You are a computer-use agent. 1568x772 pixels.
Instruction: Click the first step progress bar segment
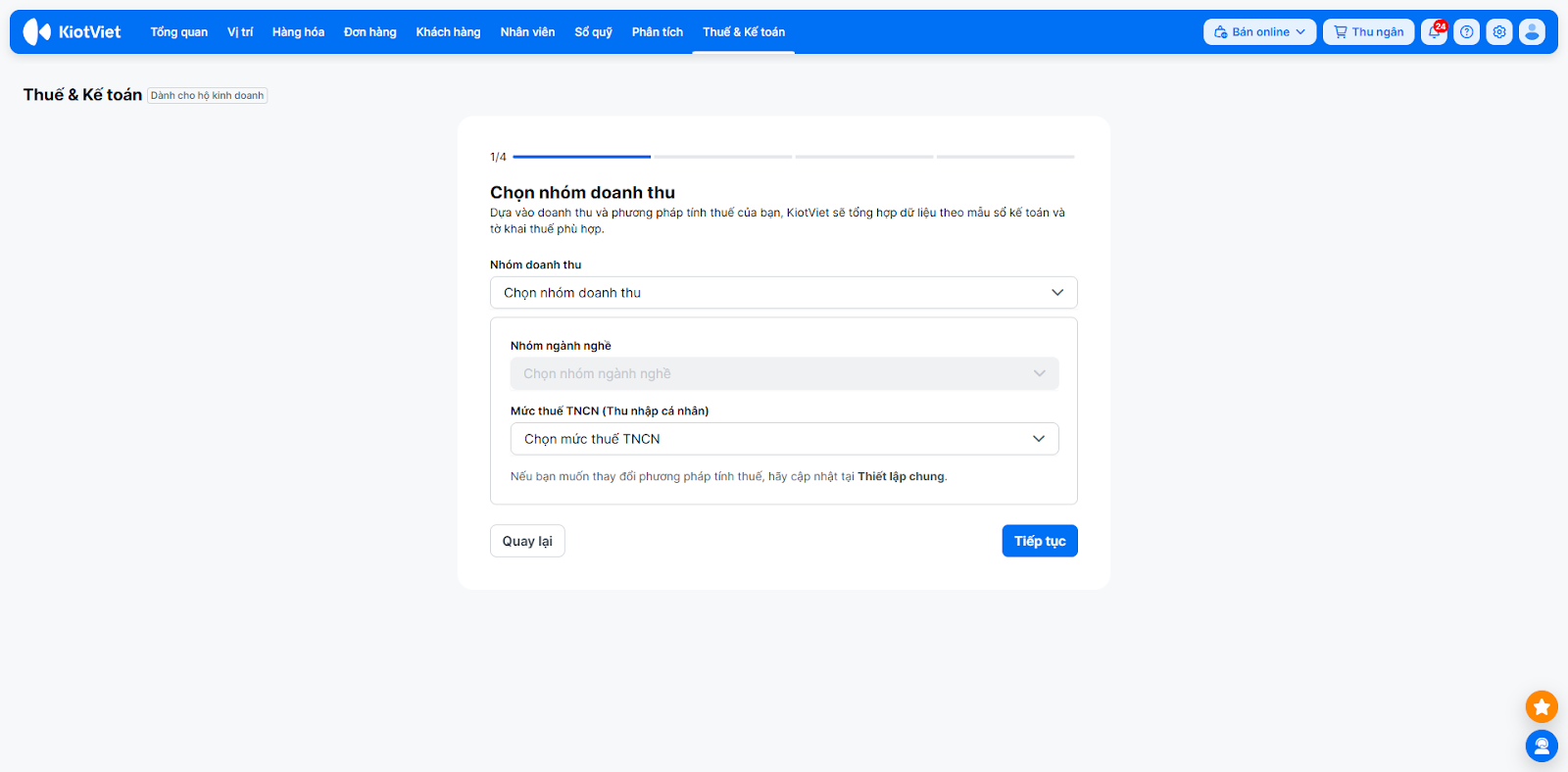(581, 157)
